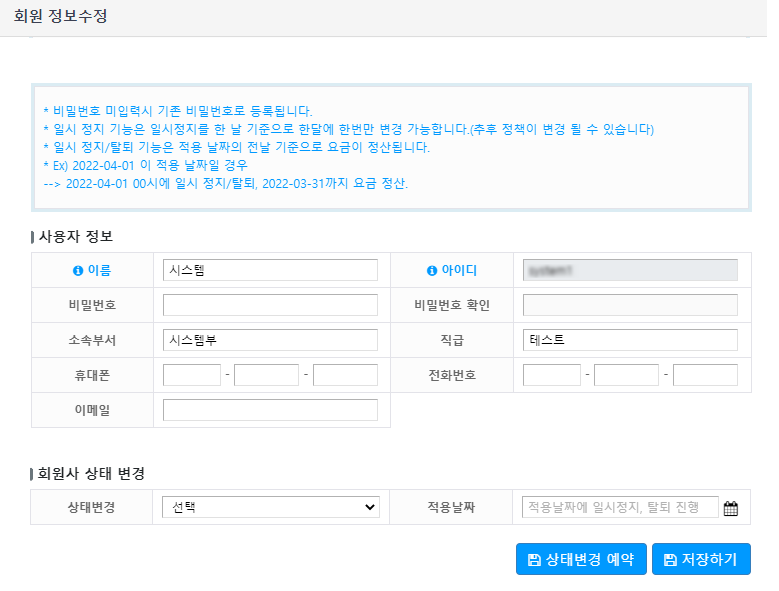This screenshot has width=779, height=591.
Task: Click the middle 휴대폰 number box
Action: coord(266,375)
